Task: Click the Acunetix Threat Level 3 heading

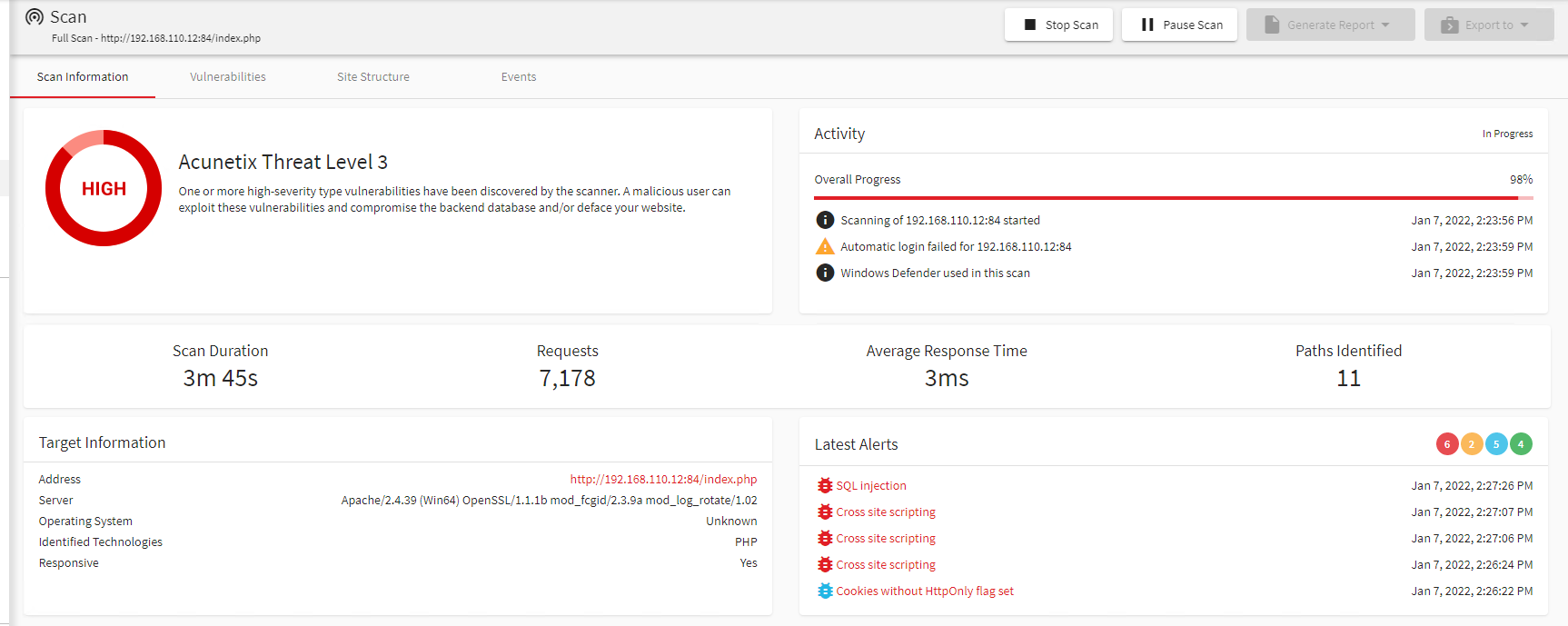Action: pyautogui.click(x=283, y=162)
